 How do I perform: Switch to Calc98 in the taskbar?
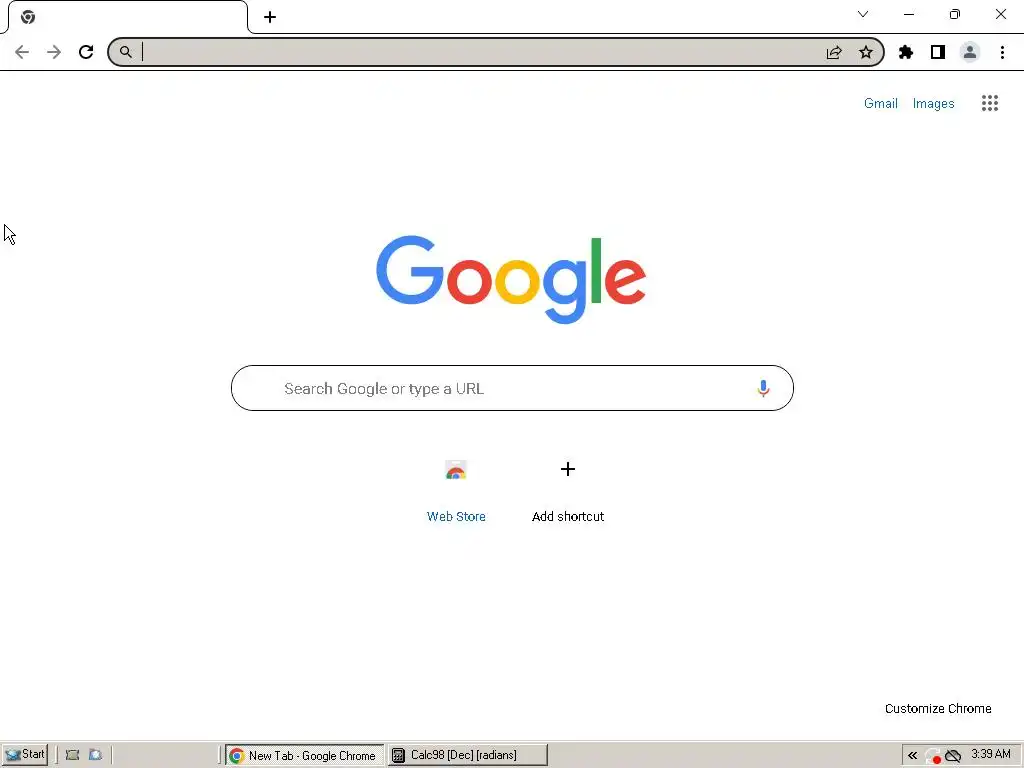pyautogui.click(x=468, y=756)
